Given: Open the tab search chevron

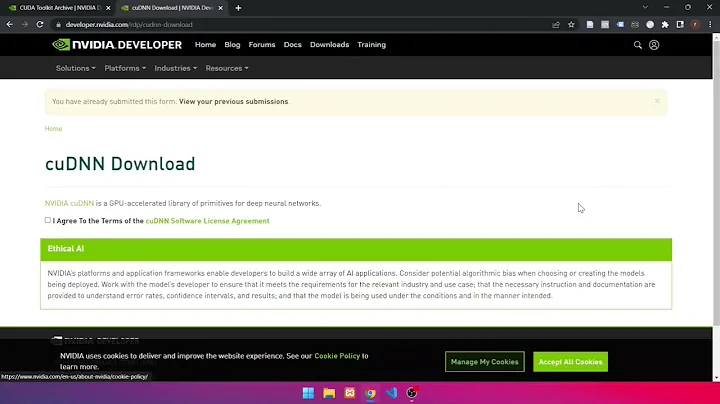Looking at the screenshot, I should coord(645,7).
